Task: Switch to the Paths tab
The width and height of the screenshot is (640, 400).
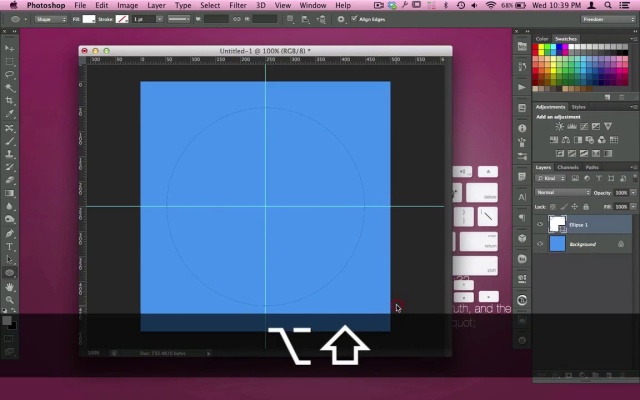Action: click(592, 167)
